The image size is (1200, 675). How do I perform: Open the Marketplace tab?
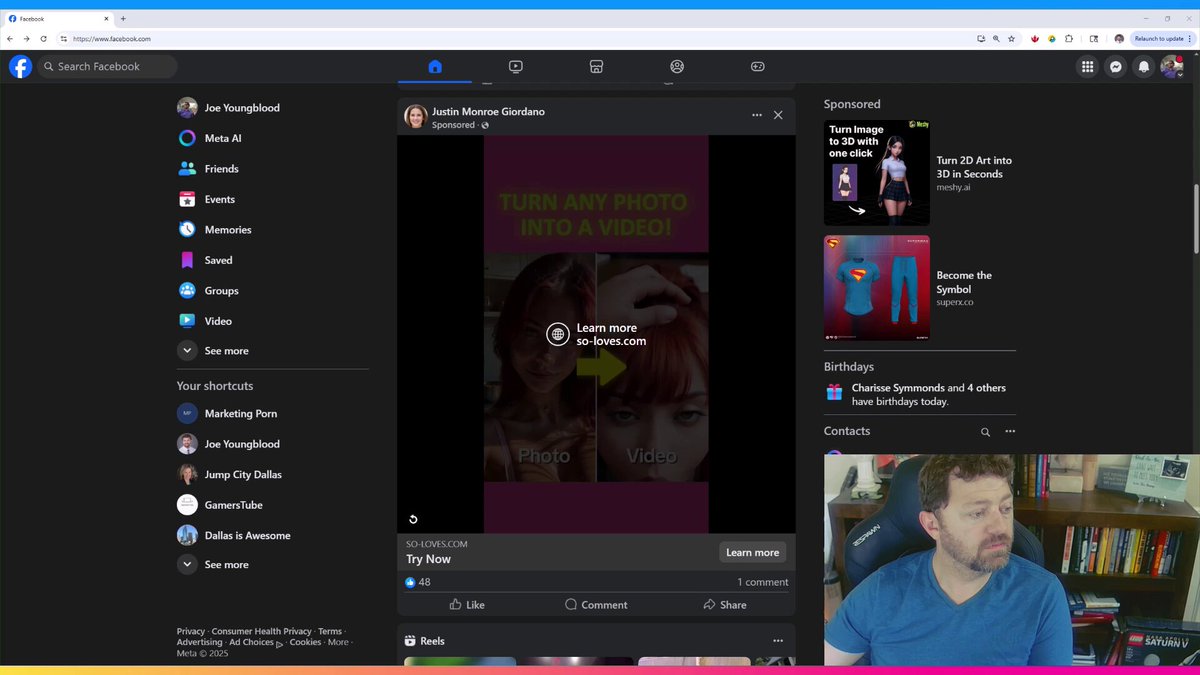tap(596, 66)
